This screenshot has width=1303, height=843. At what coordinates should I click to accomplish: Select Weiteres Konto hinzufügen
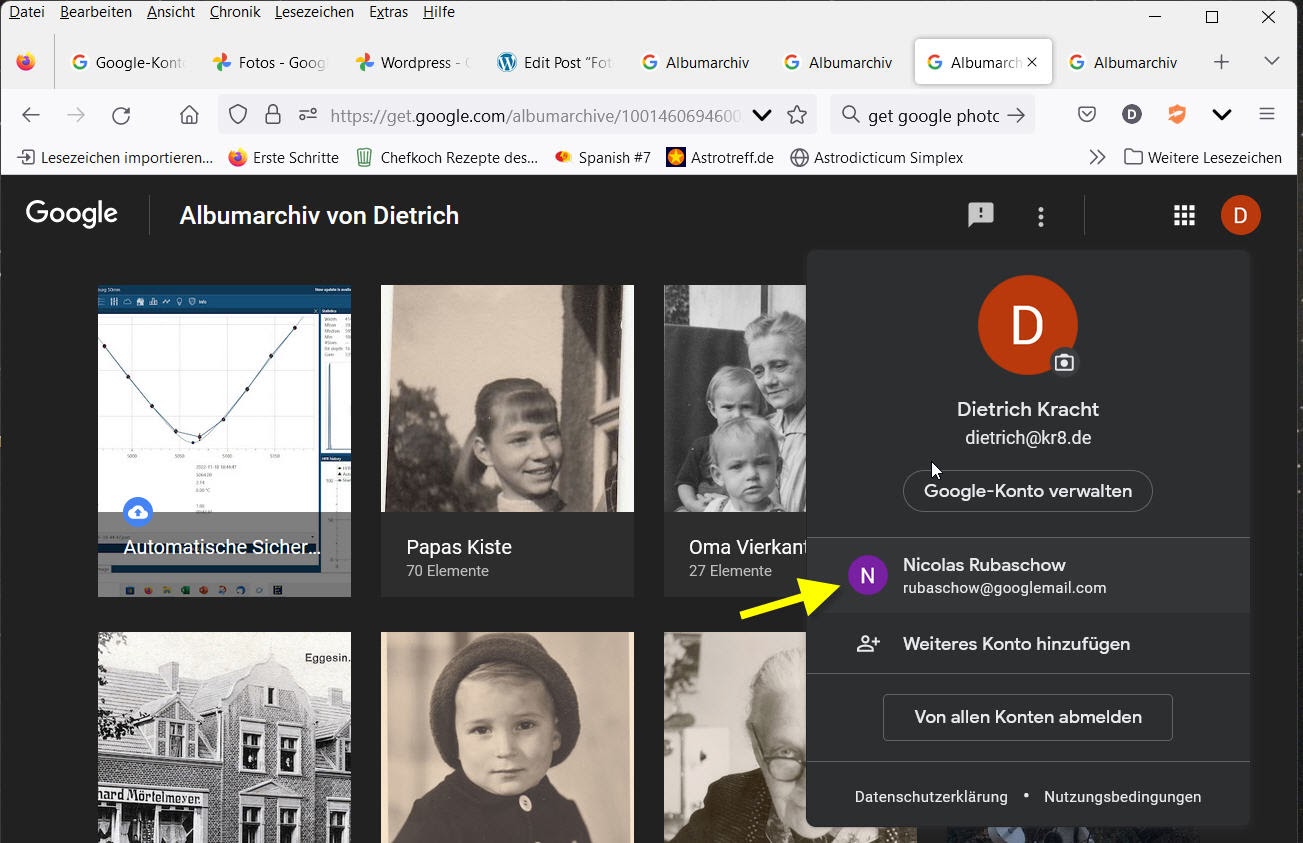[1016, 644]
